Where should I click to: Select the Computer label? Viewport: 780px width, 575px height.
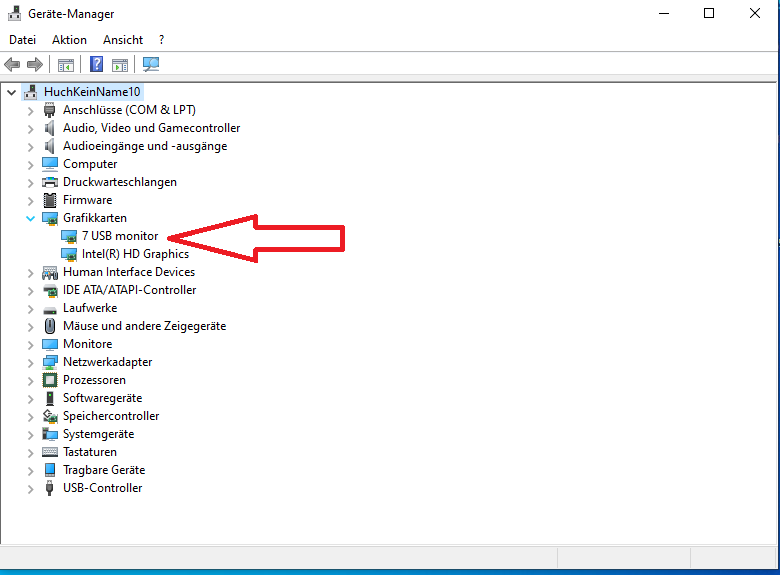pos(90,164)
